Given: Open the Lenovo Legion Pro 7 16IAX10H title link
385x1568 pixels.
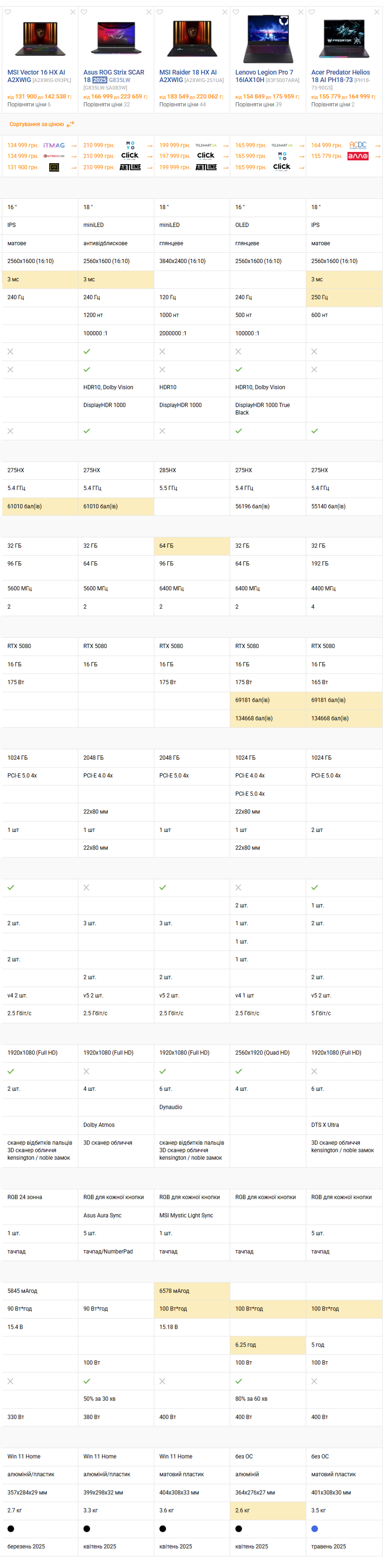Looking at the screenshot, I should pyautogui.click(x=264, y=76).
